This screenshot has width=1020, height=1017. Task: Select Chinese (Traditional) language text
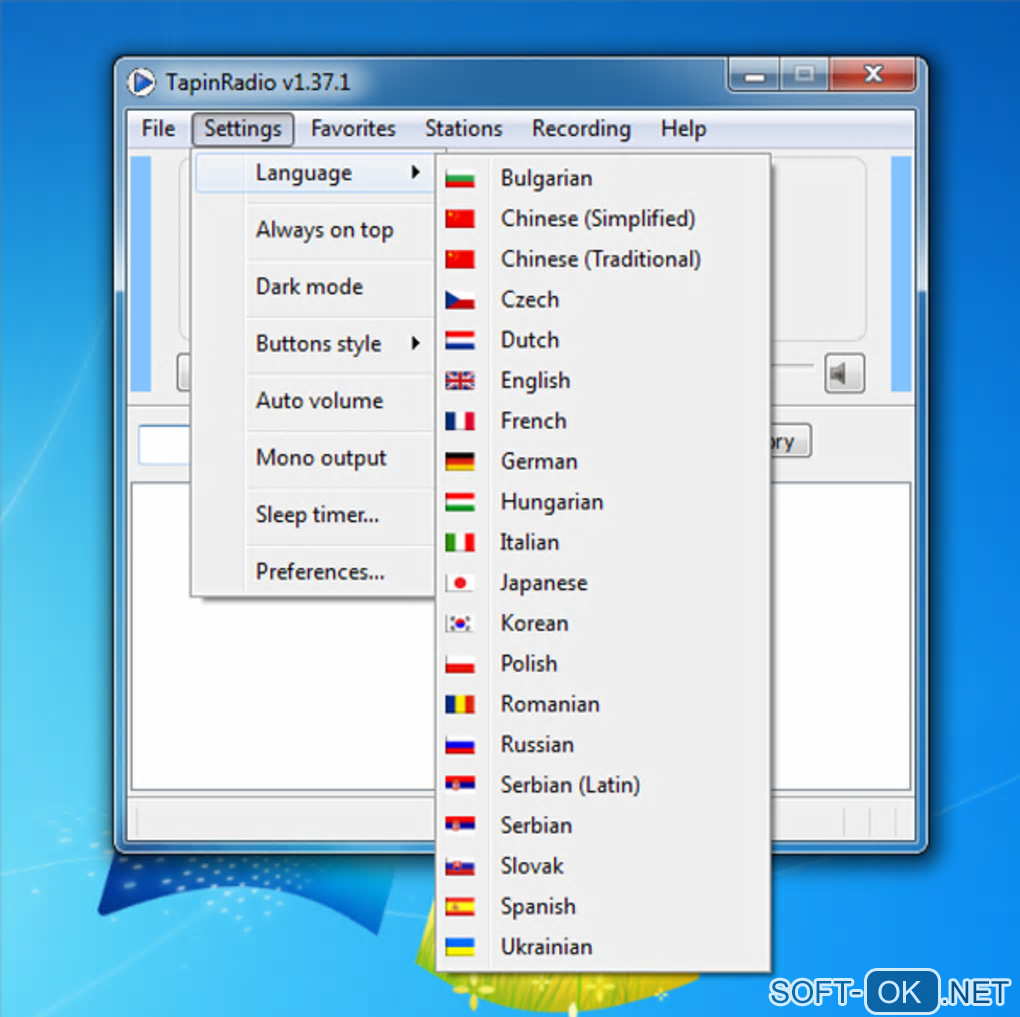tap(601, 259)
